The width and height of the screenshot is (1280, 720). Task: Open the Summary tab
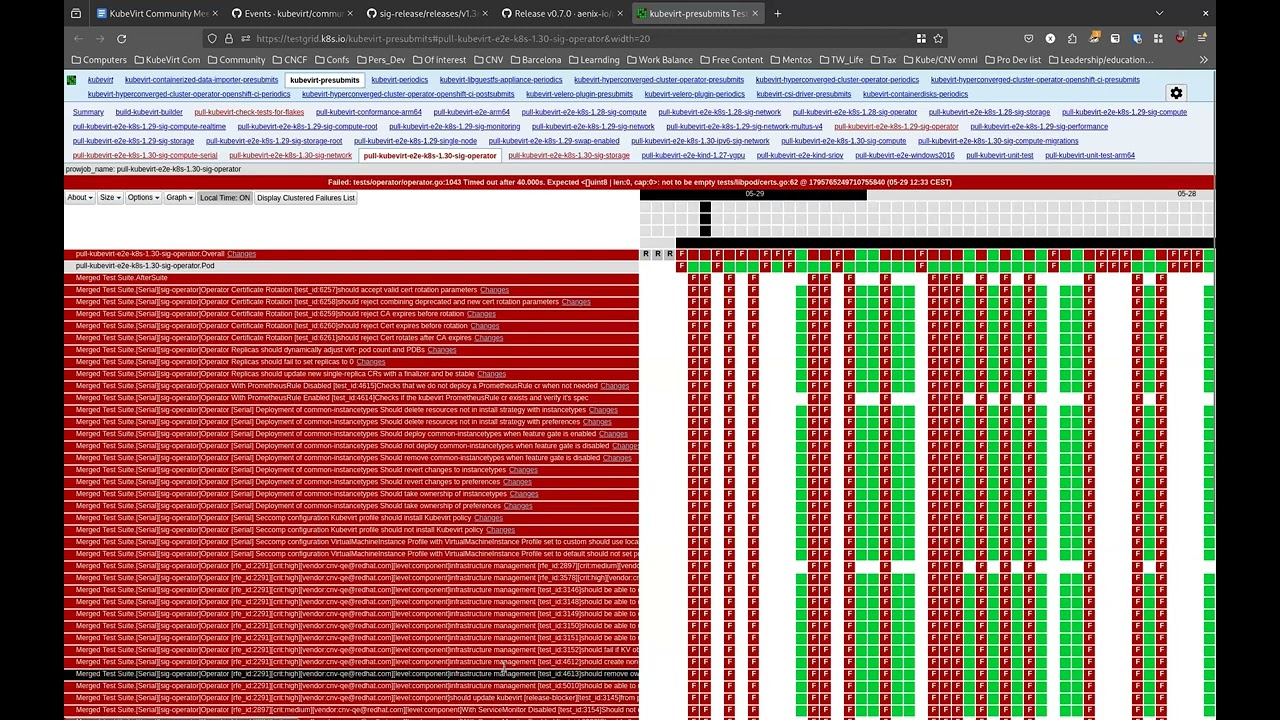point(88,112)
